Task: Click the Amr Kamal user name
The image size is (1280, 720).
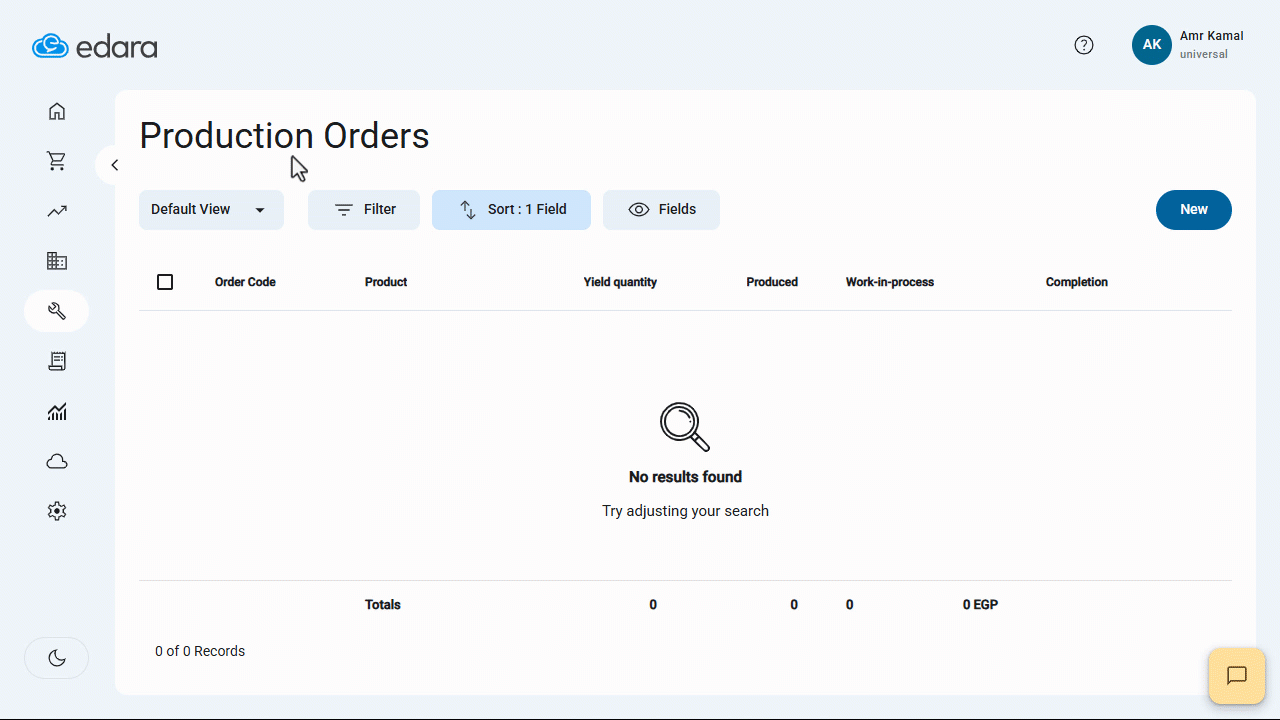Action: pyautogui.click(x=1212, y=36)
